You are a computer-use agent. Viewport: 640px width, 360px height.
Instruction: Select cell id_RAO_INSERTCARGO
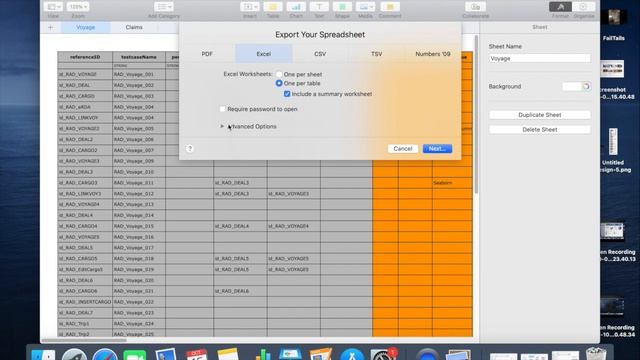(85, 302)
